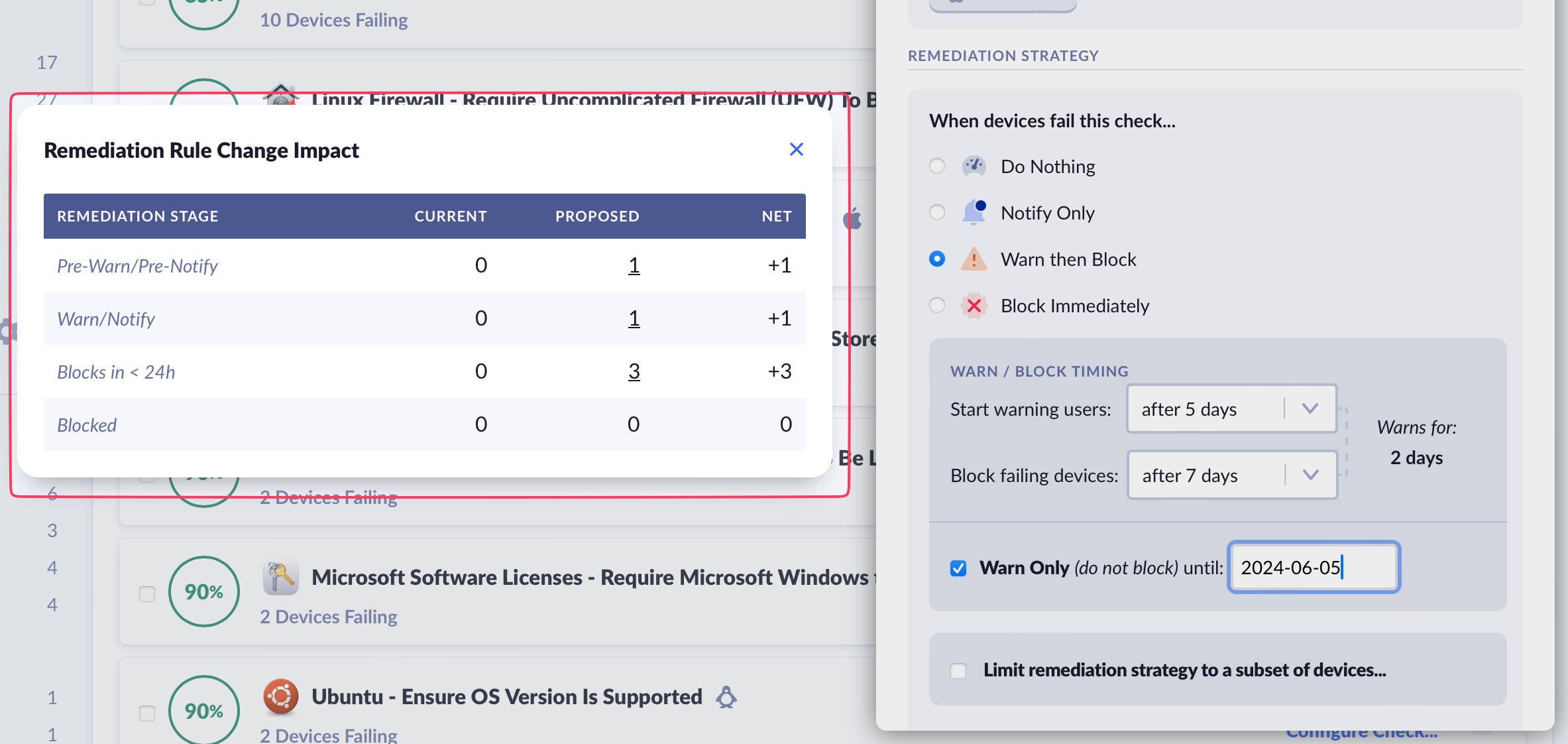The height and width of the screenshot is (744, 1568).
Task: Choose Block Immediately radio button
Action: point(936,305)
